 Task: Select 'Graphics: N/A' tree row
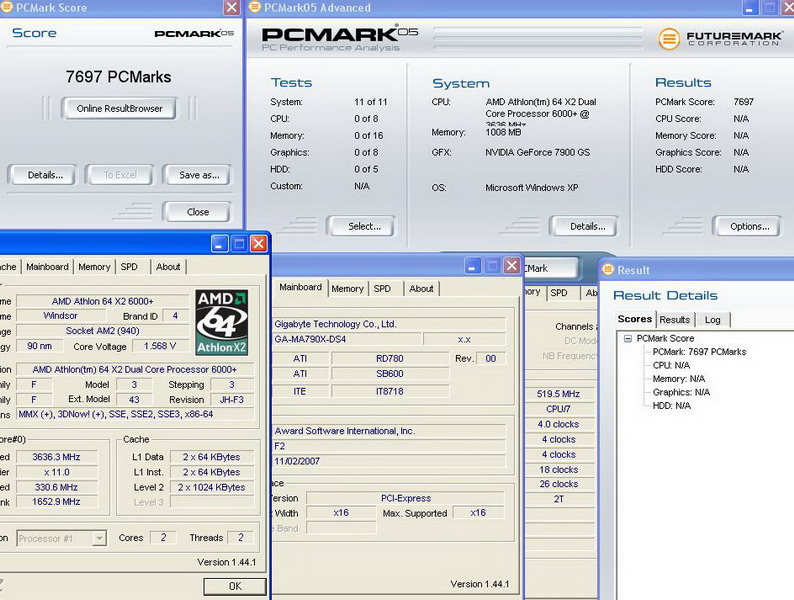point(681,392)
